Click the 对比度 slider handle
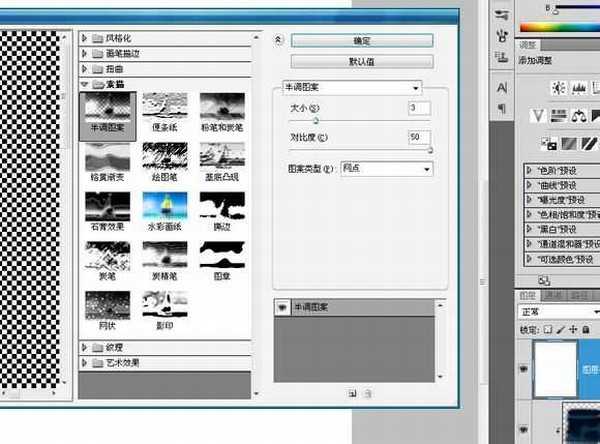This screenshot has width=600, height=444. 431,149
